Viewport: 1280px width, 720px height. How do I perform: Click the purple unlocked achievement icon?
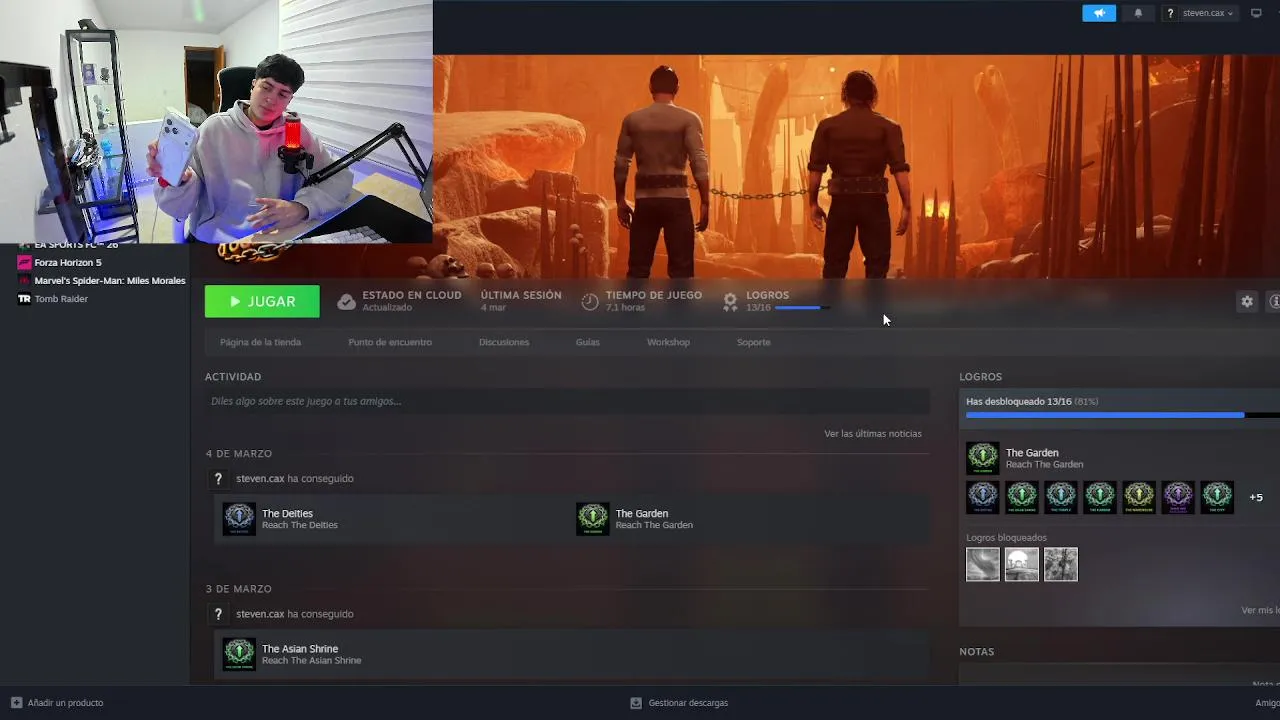click(x=1178, y=497)
